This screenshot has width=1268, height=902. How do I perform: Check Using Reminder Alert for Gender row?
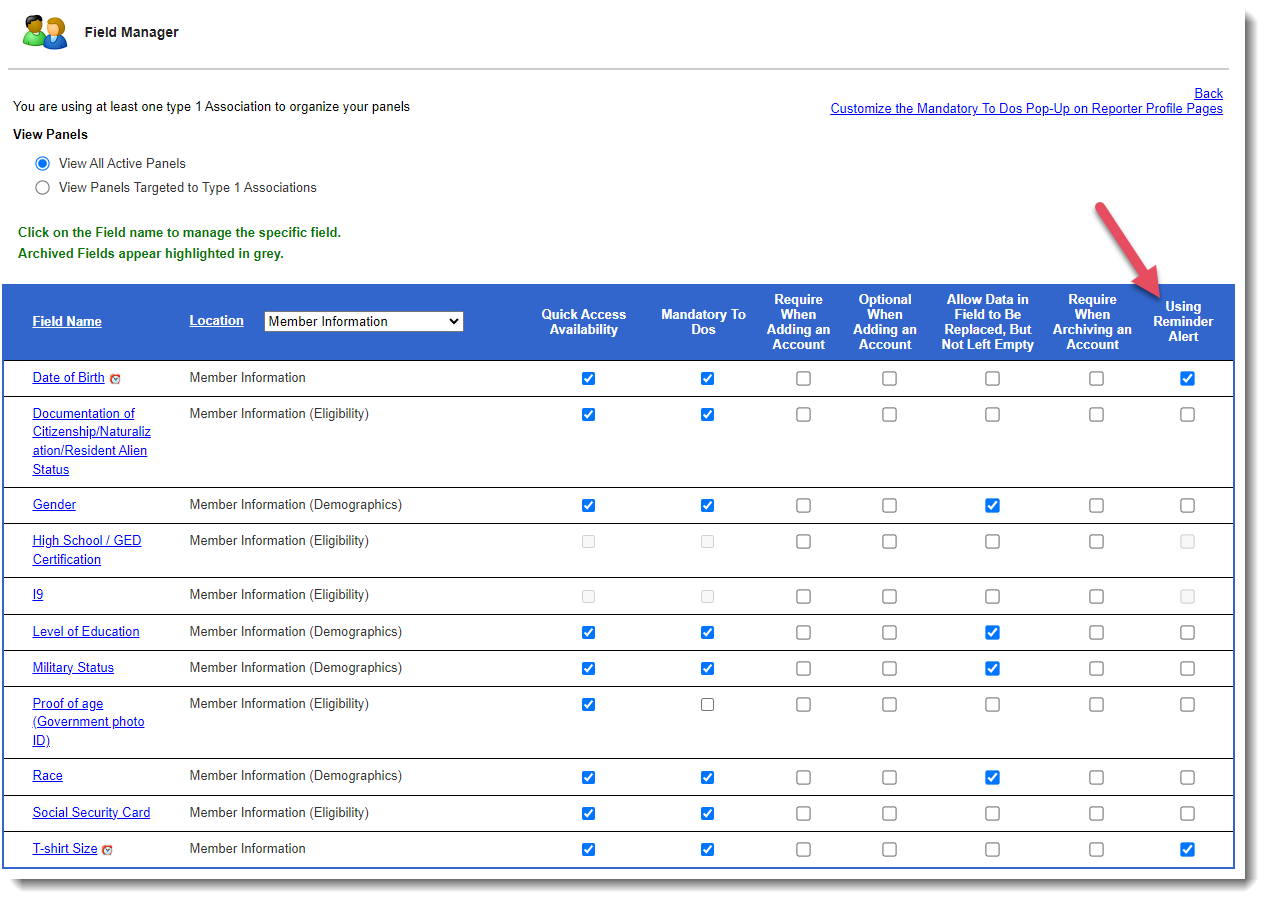[x=1187, y=506]
